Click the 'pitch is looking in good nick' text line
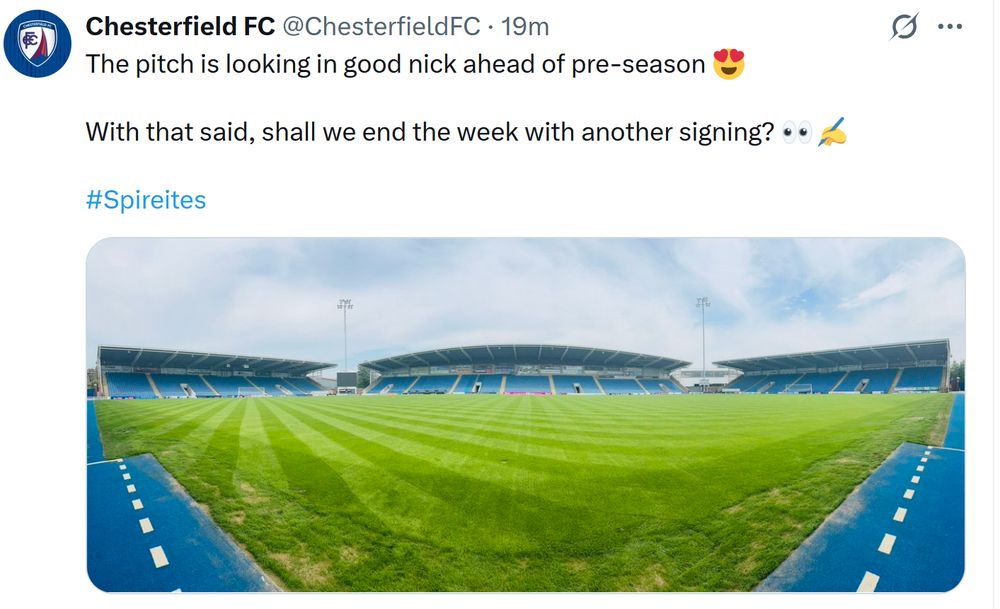This screenshot has width=1000, height=609. (395, 65)
